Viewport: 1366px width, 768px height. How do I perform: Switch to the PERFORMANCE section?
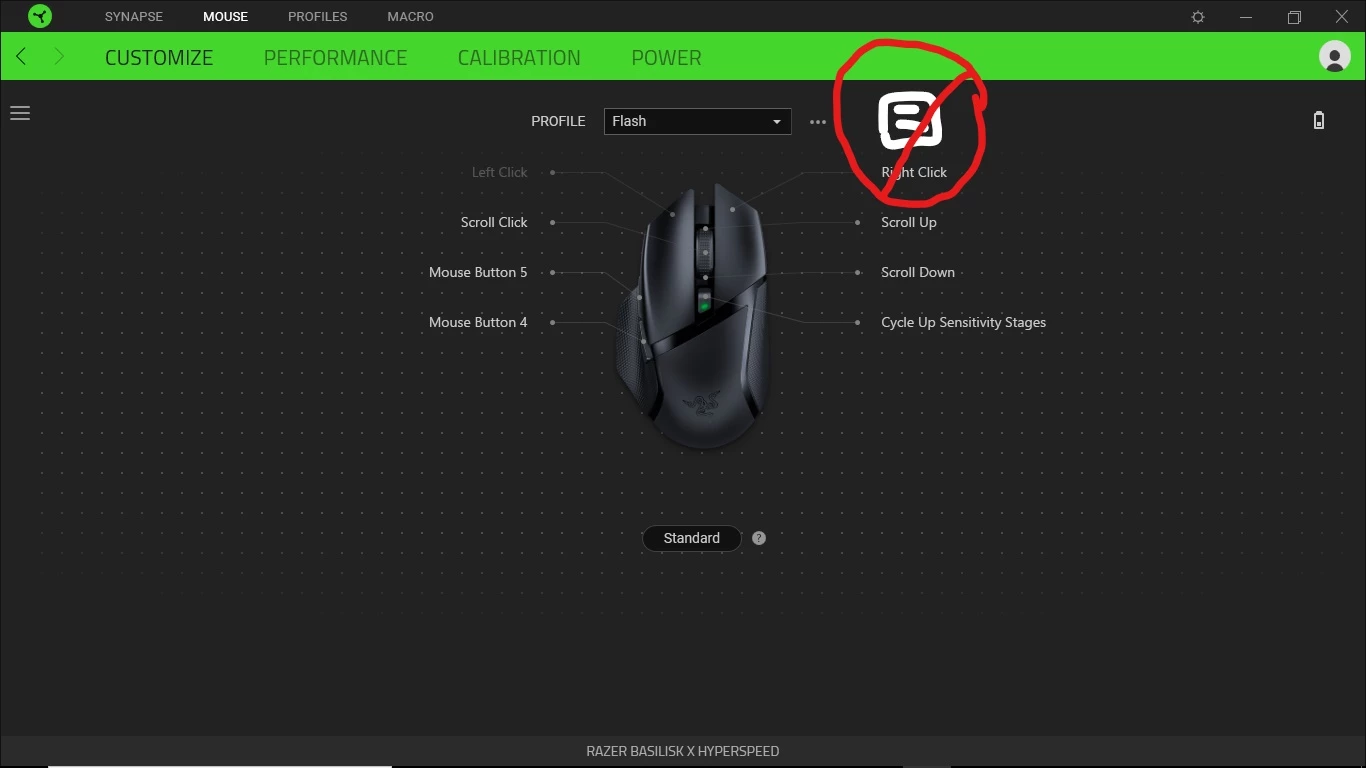coord(335,58)
